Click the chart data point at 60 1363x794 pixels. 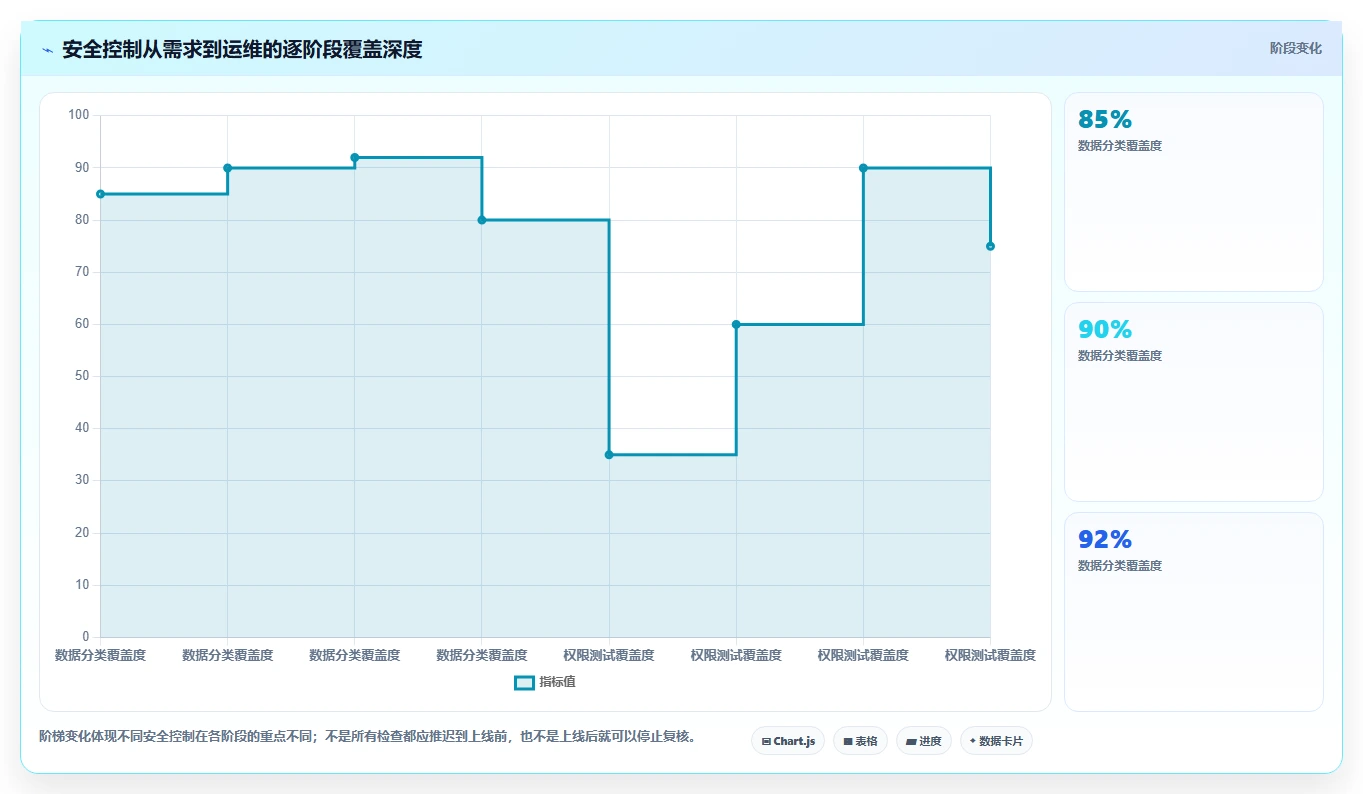point(736,324)
